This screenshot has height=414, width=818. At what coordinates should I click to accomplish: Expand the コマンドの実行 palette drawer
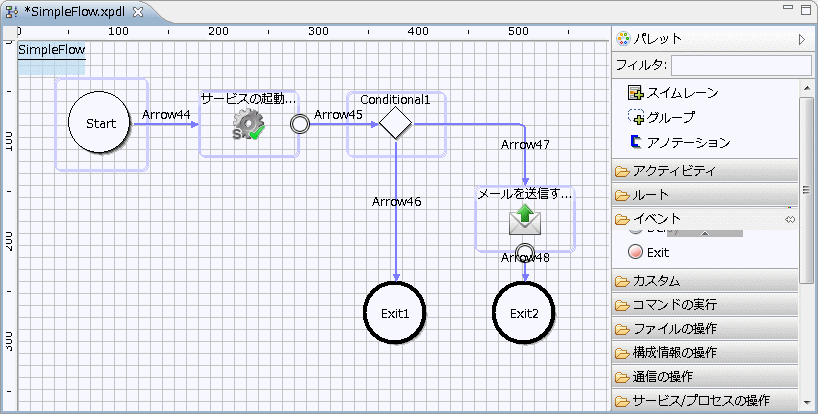point(705,305)
